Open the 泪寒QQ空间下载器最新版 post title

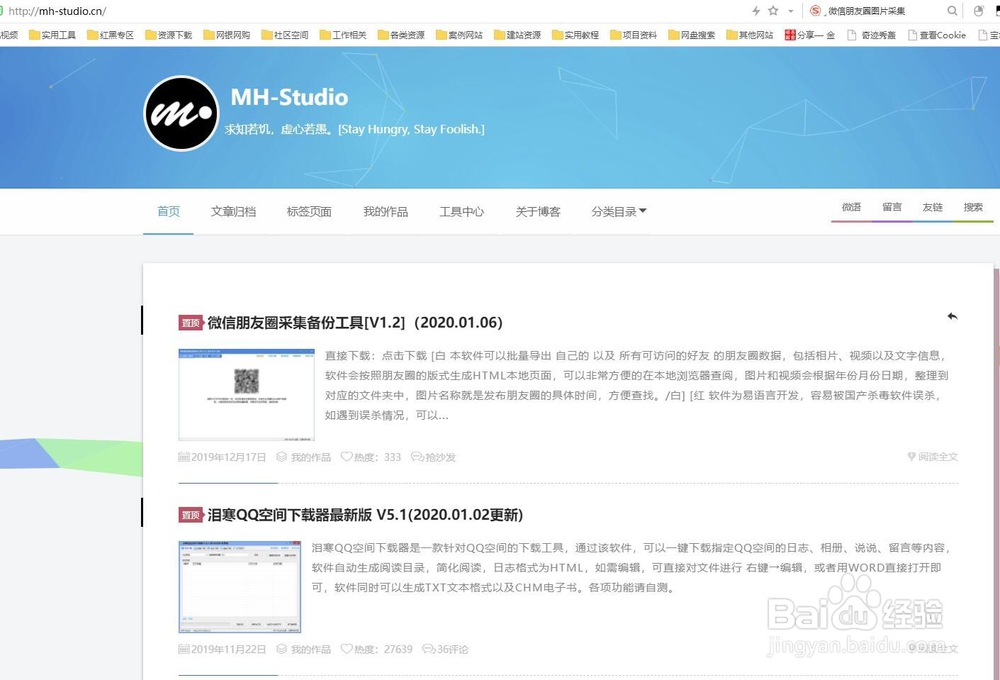pyautogui.click(x=365, y=515)
